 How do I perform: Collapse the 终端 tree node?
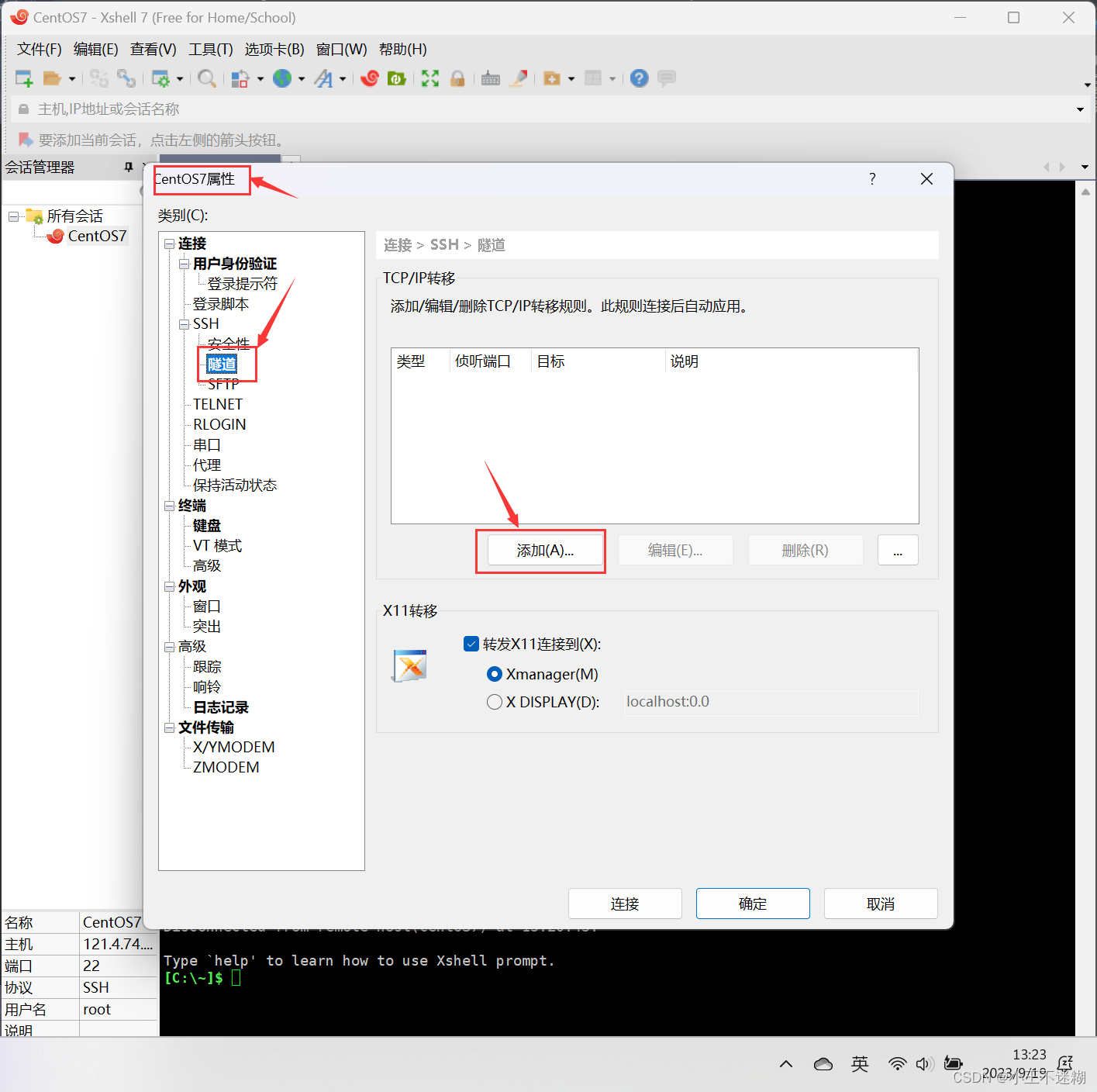click(x=169, y=506)
